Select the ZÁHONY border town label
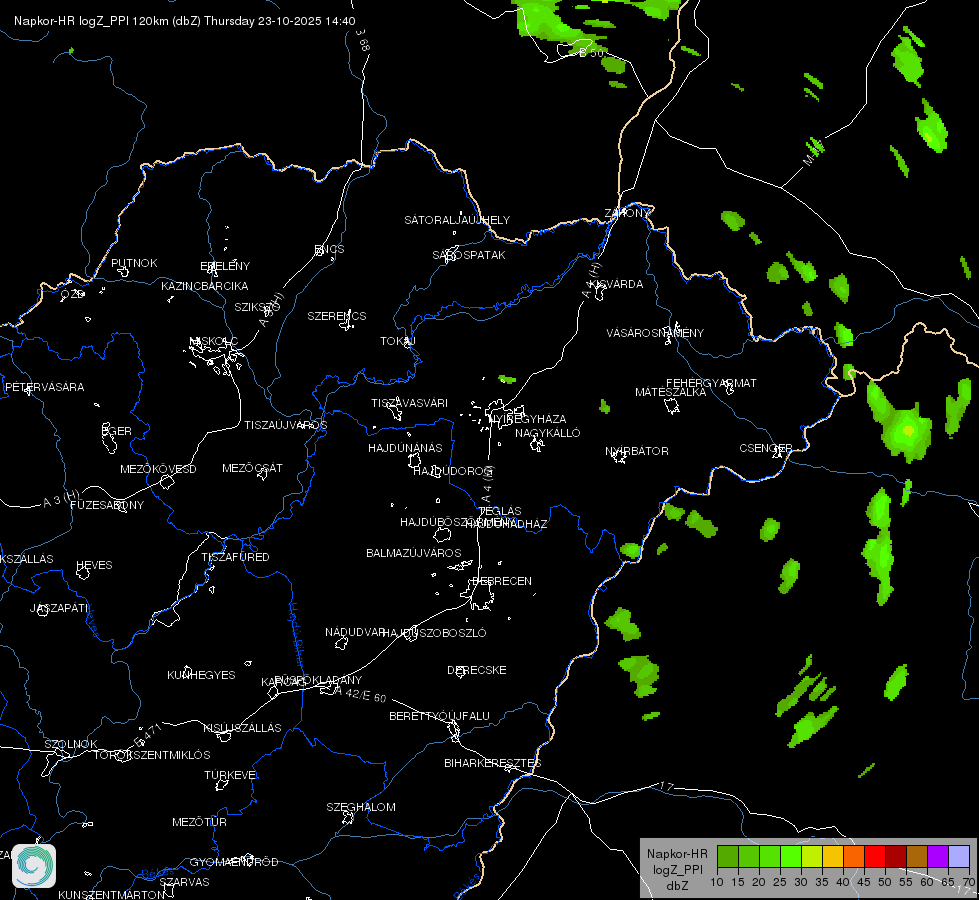 [627, 213]
